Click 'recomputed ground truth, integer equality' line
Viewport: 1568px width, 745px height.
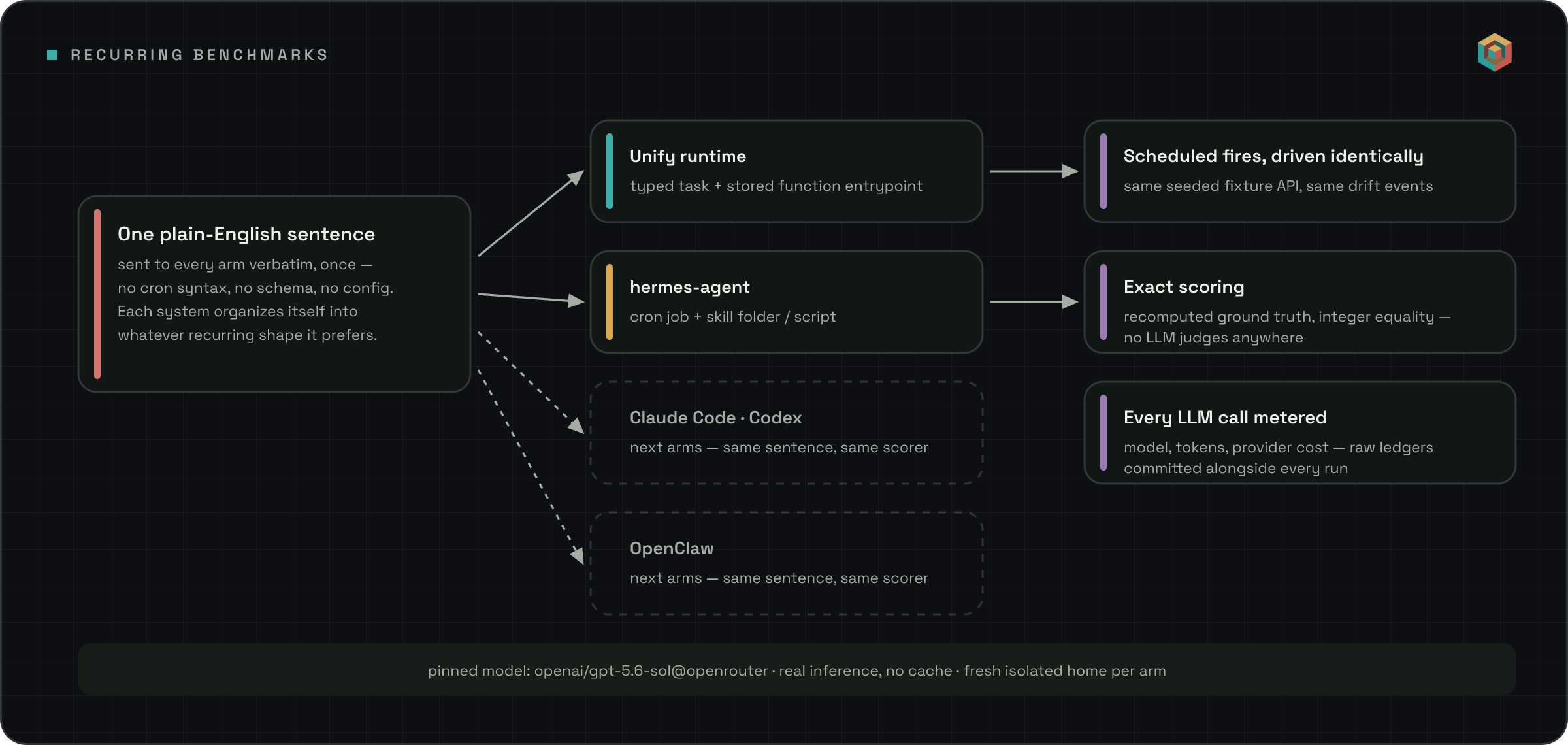[1287, 317]
